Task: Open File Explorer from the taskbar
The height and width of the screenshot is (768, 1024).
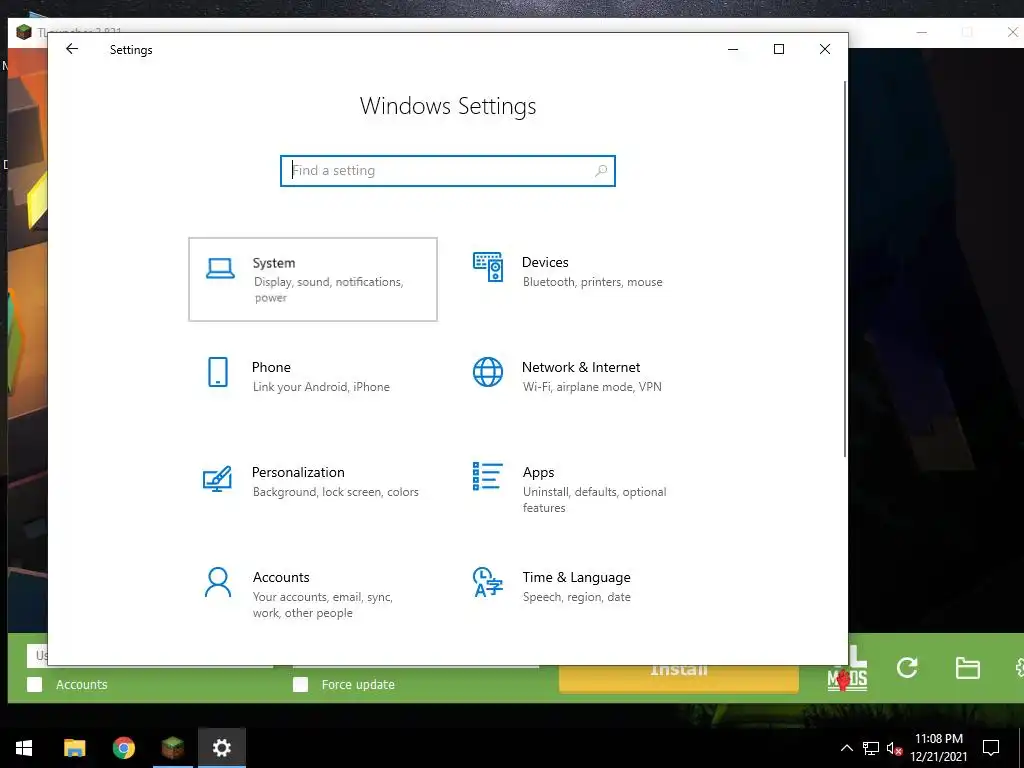Action: point(74,748)
